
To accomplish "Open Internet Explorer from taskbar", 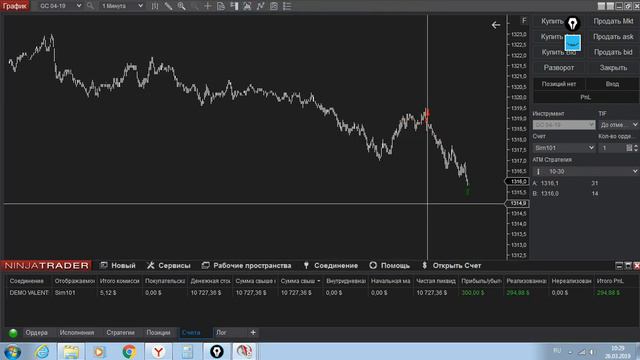I will point(42,351).
